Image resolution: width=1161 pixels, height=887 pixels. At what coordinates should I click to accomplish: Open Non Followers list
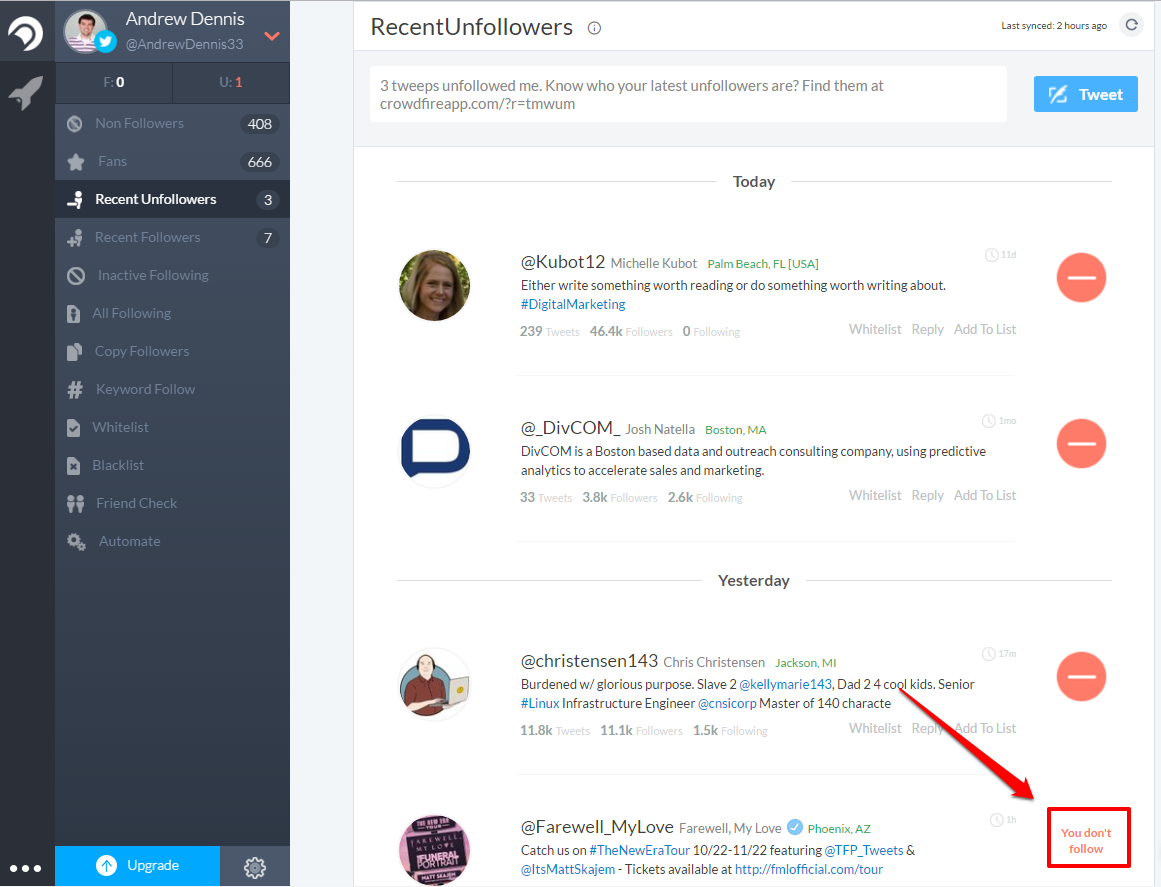coord(139,124)
